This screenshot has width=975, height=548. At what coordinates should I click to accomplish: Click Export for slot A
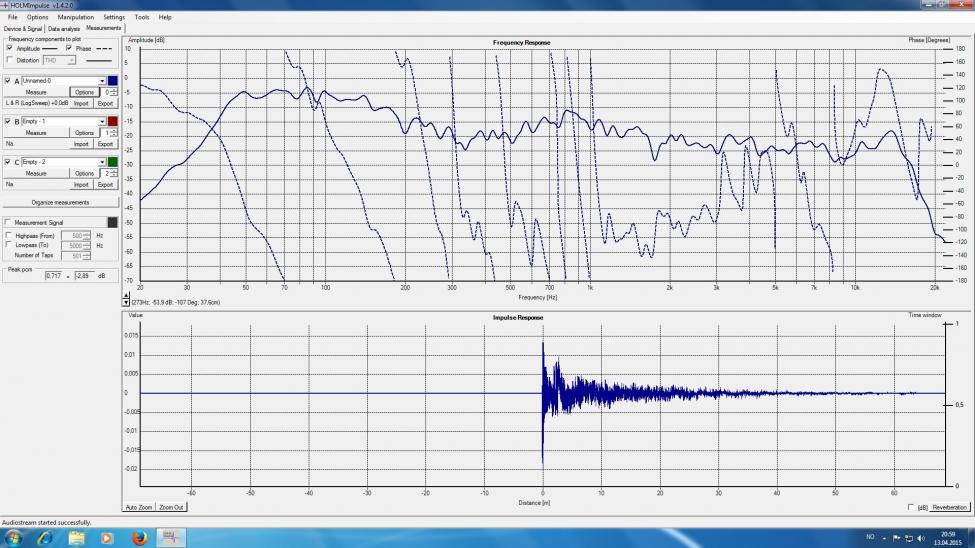105,103
